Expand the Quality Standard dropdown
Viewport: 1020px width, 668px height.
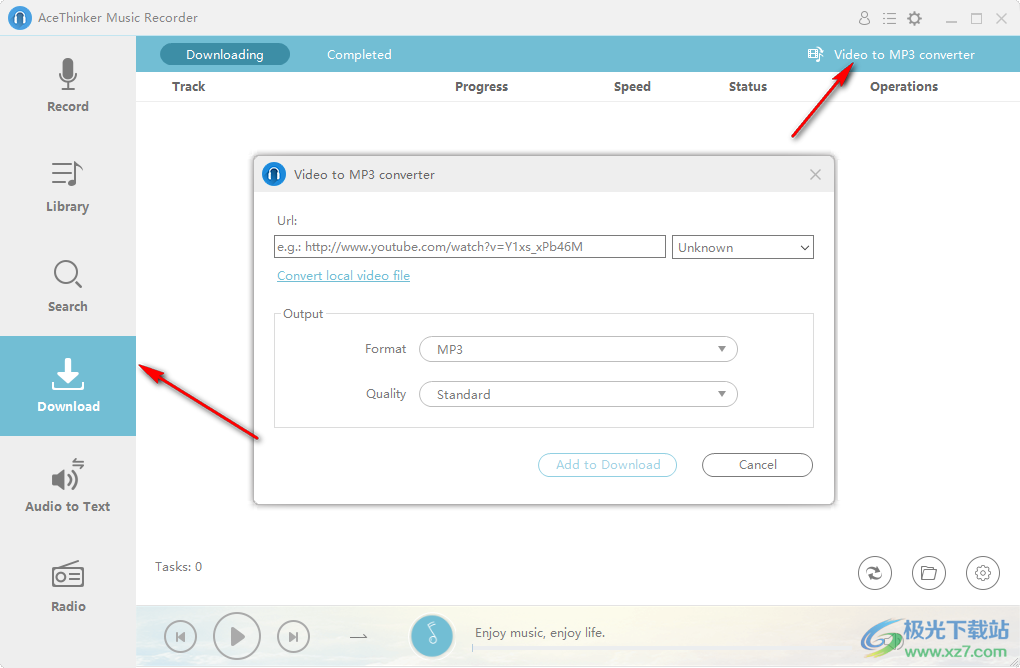point(578,395)
